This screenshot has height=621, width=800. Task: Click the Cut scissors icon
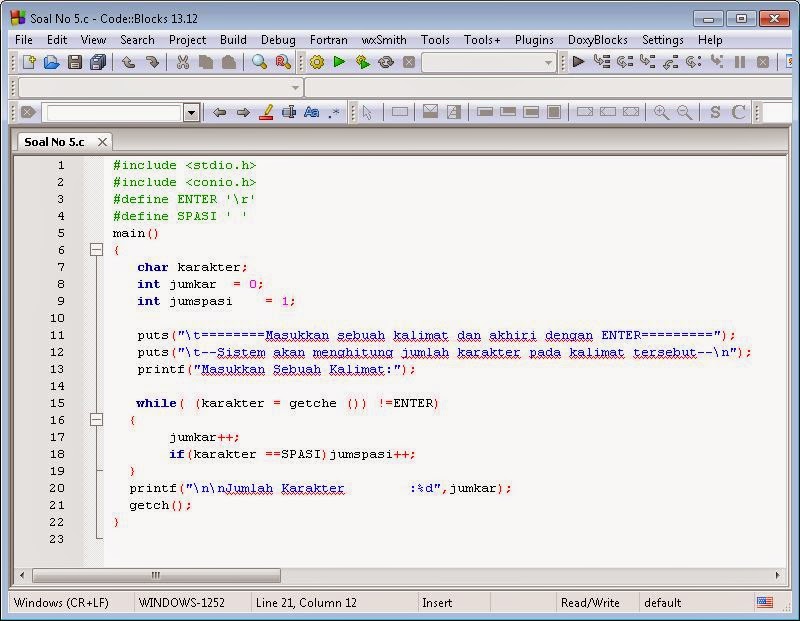pos(183,62)
